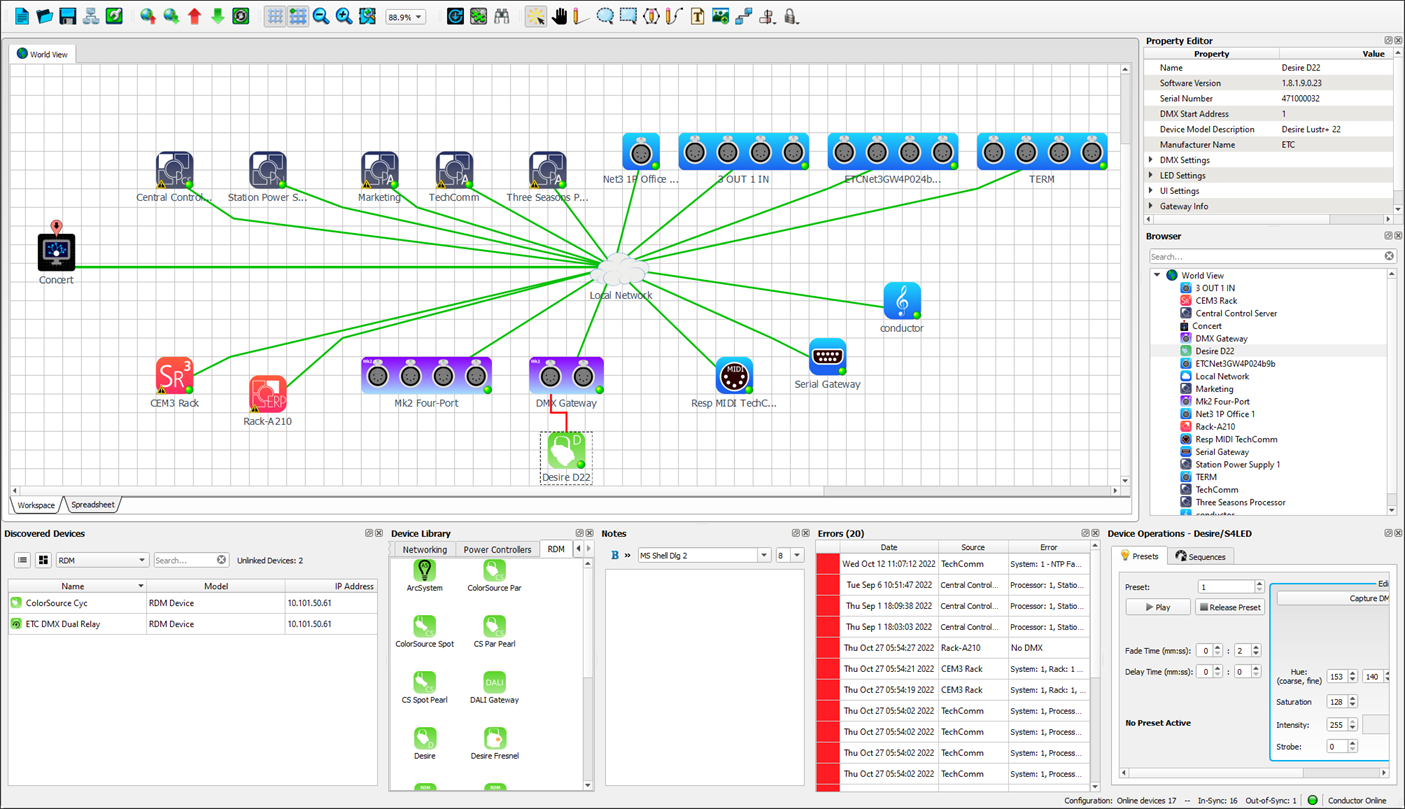Select the conductor device icon on canvas

click(901, 301)
